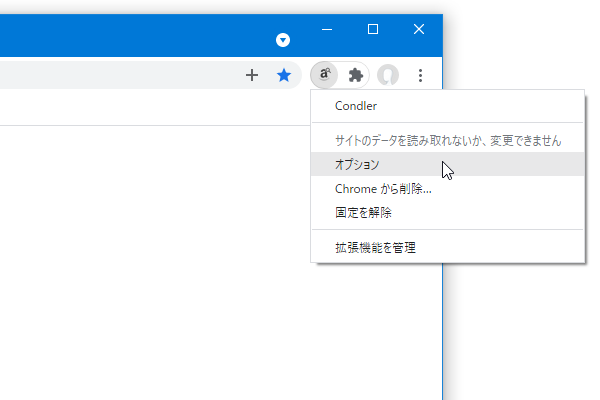
Task: Click the blue bookmark star icon
Action: (284, 75)
